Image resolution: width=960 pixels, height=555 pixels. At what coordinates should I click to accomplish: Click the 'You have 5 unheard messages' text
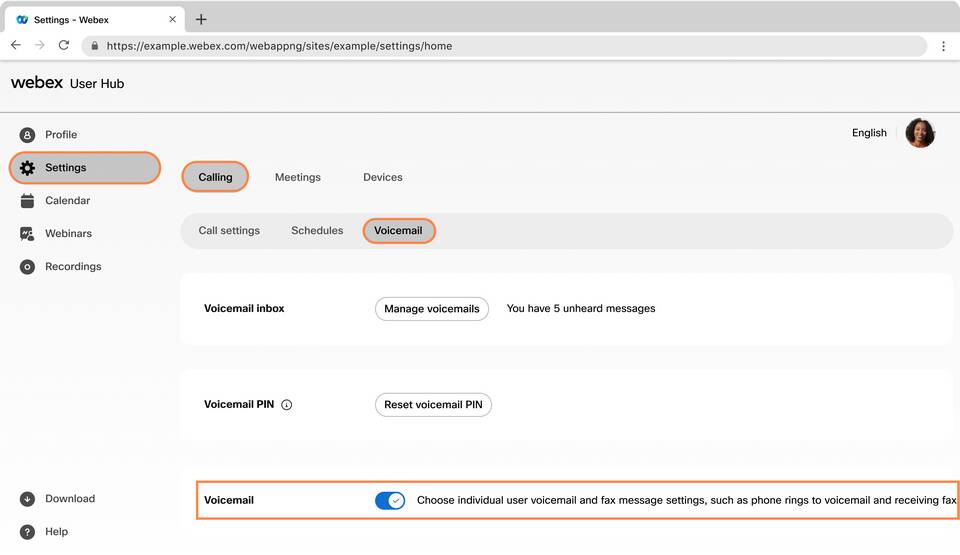580,309
